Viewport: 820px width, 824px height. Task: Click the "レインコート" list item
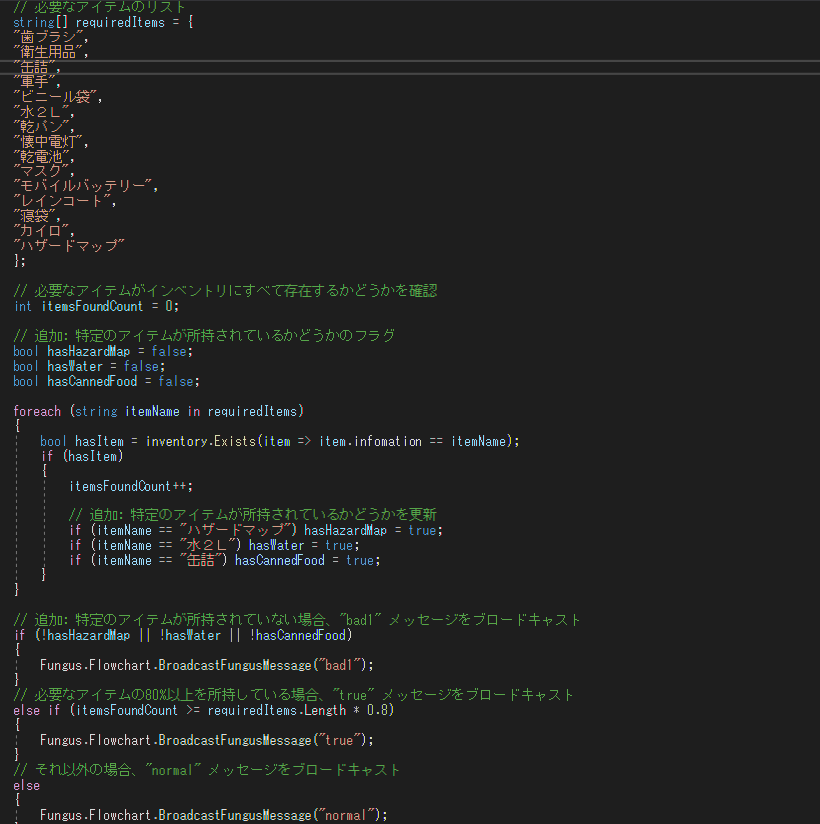click(x=64, y=201)
